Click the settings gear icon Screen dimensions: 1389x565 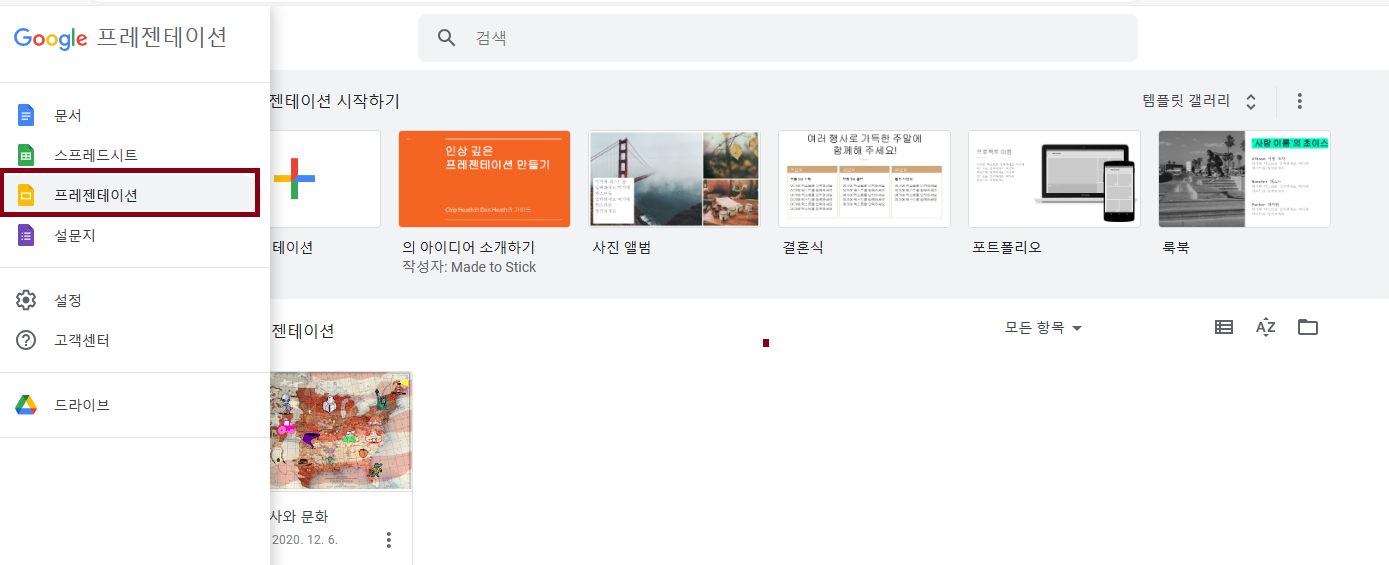tap(26, 300)
